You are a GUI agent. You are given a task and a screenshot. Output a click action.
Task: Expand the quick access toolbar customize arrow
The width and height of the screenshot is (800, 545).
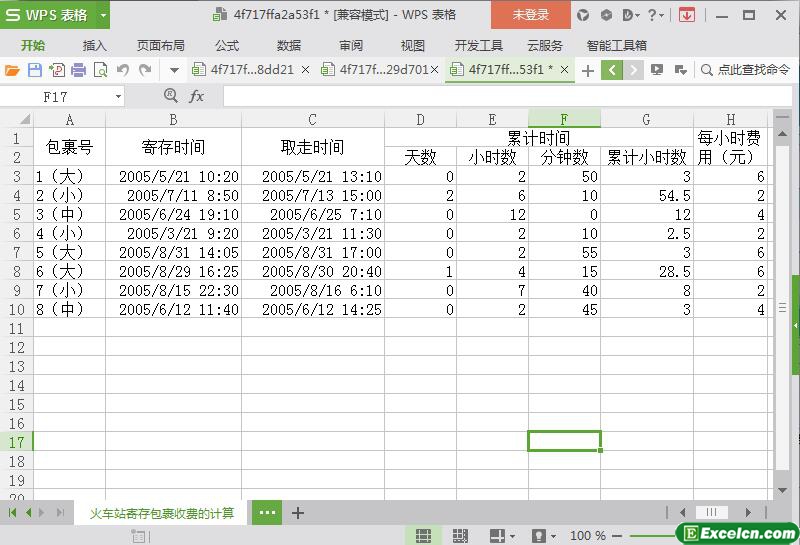pyautogui.click(x=174, y=70)
